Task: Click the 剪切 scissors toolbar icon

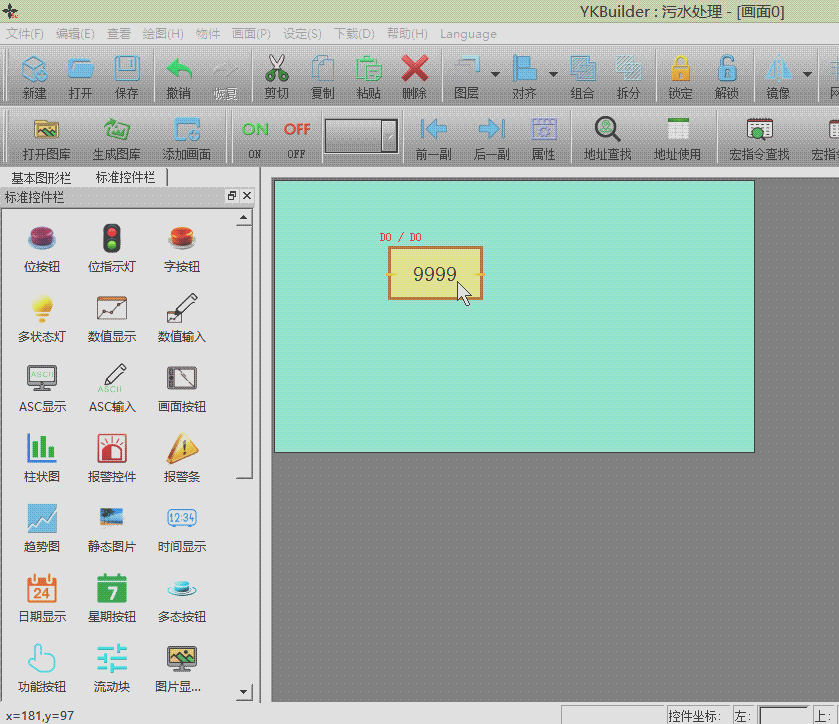Action: click(x=276, y=77)
